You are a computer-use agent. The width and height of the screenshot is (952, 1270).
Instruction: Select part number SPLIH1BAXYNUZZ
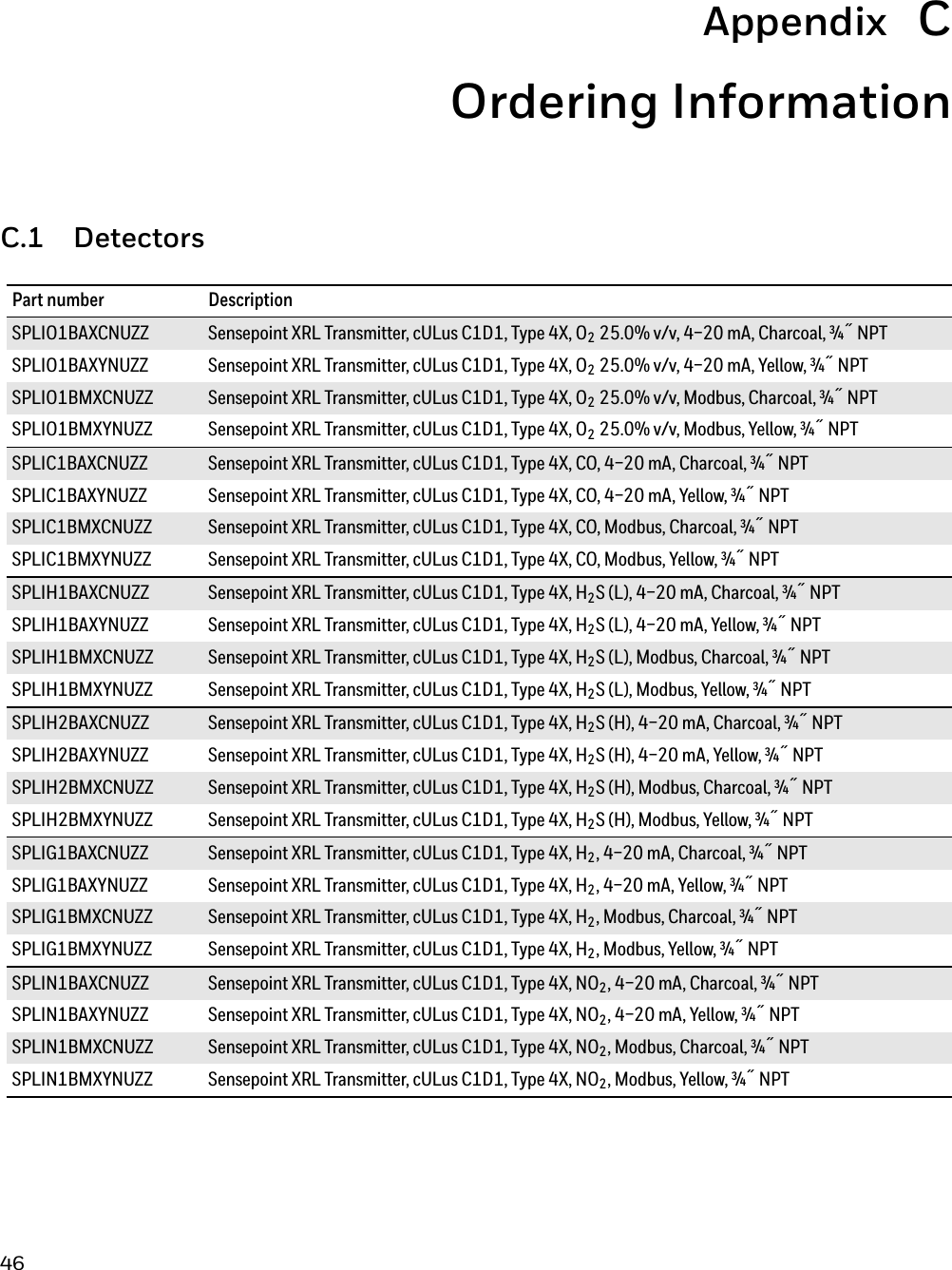point(80,625)
